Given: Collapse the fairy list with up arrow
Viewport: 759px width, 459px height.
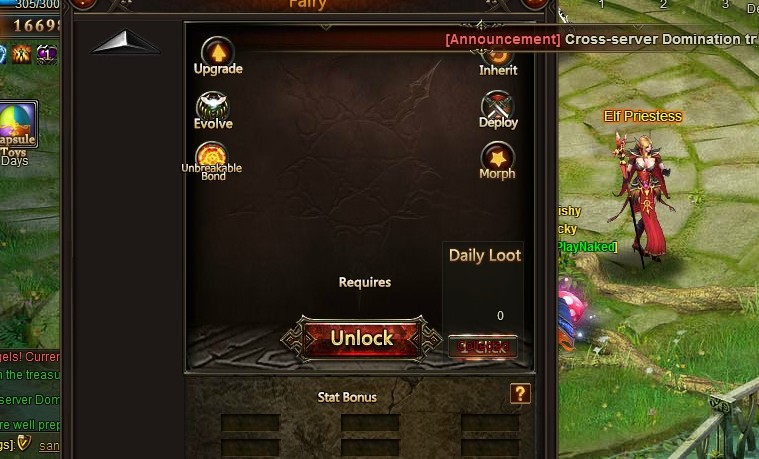Looking at the screenshot, I should (125, 43).
